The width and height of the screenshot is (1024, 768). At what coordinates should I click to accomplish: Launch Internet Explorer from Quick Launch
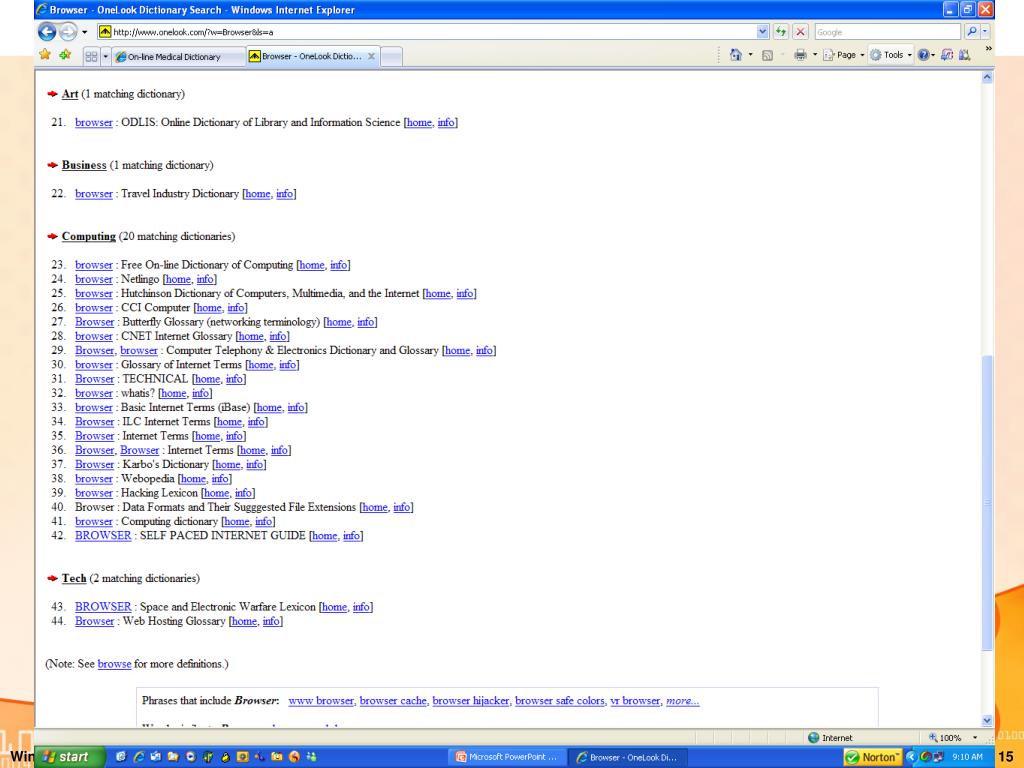138,757
